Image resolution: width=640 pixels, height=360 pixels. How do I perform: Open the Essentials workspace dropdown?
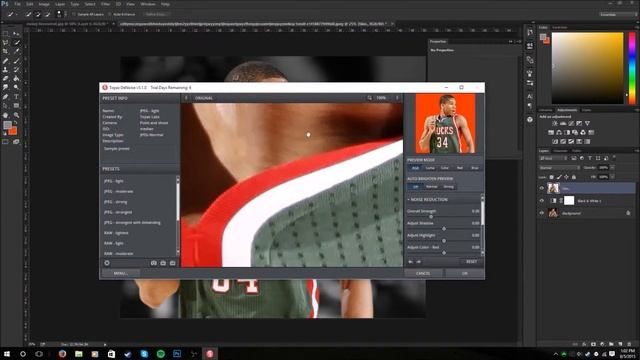(x=618, y=14)
